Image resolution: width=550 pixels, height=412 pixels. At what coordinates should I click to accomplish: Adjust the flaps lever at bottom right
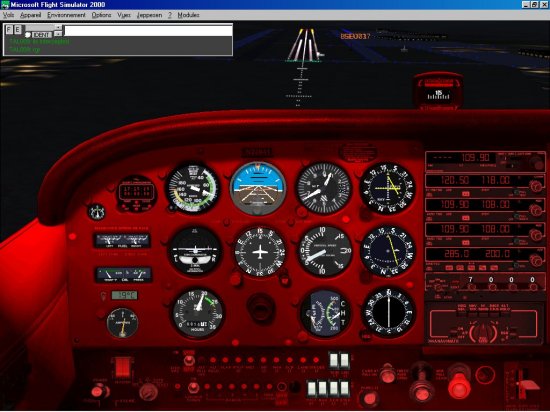(x=527, y=385)
